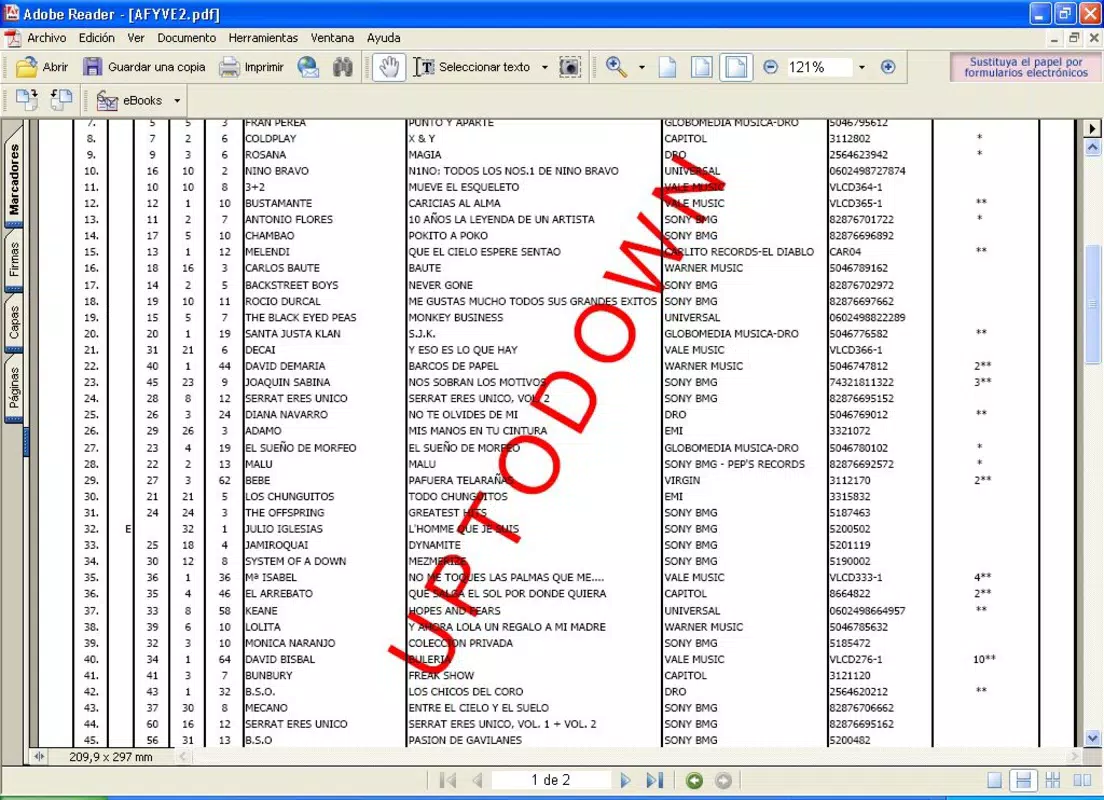Click scroll up arrow of vertical scrollbar
Viewport: 1104px width, 800px height.
[1092, 147]
